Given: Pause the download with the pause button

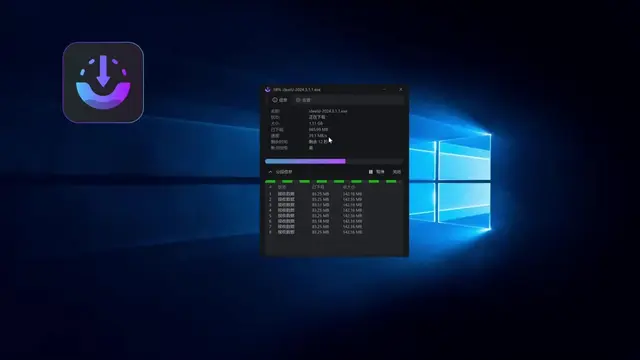Looking at the screenshot, I should click(x=376, y=172).
